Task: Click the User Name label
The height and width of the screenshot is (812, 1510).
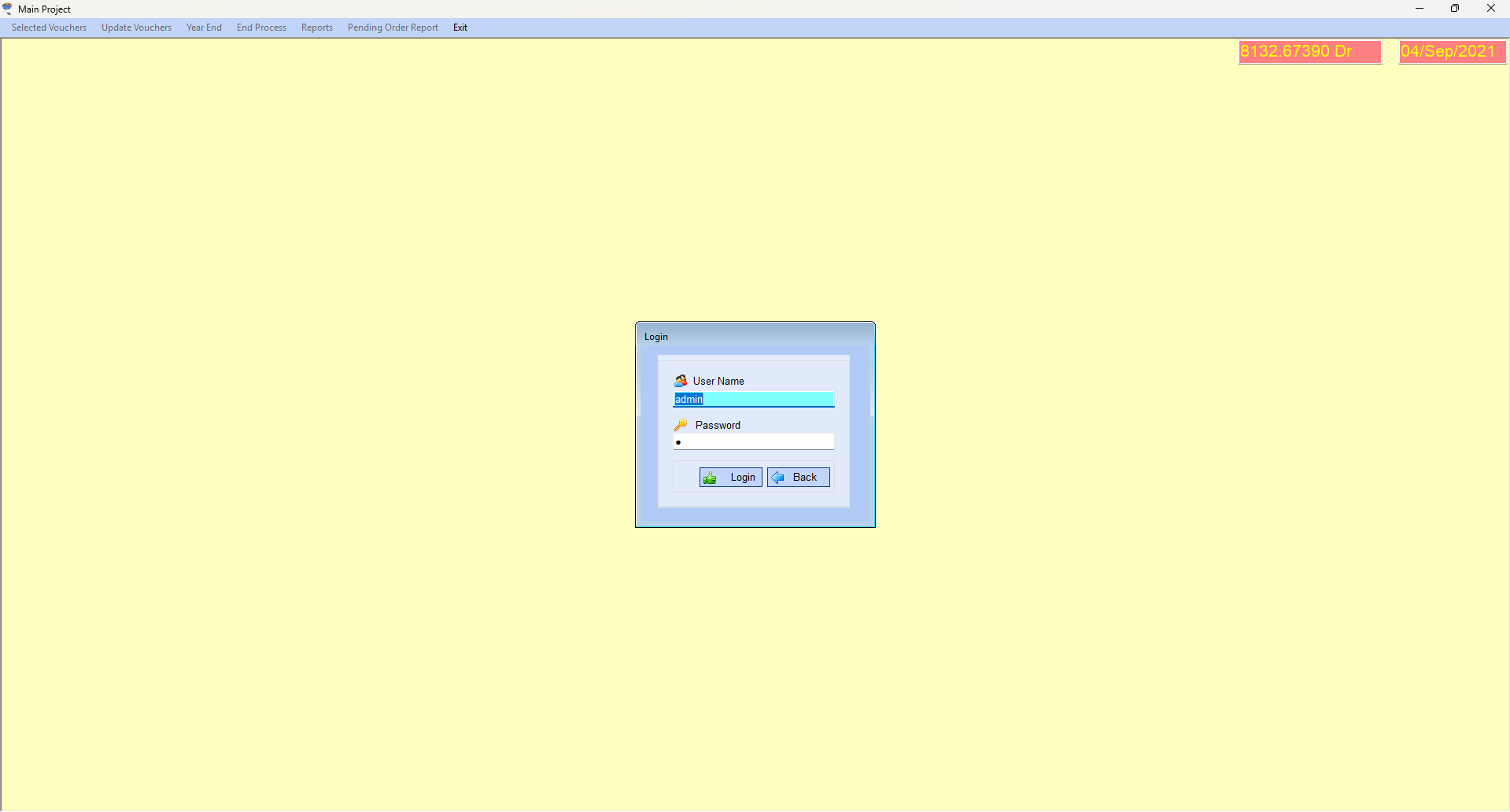Action: 718,381
